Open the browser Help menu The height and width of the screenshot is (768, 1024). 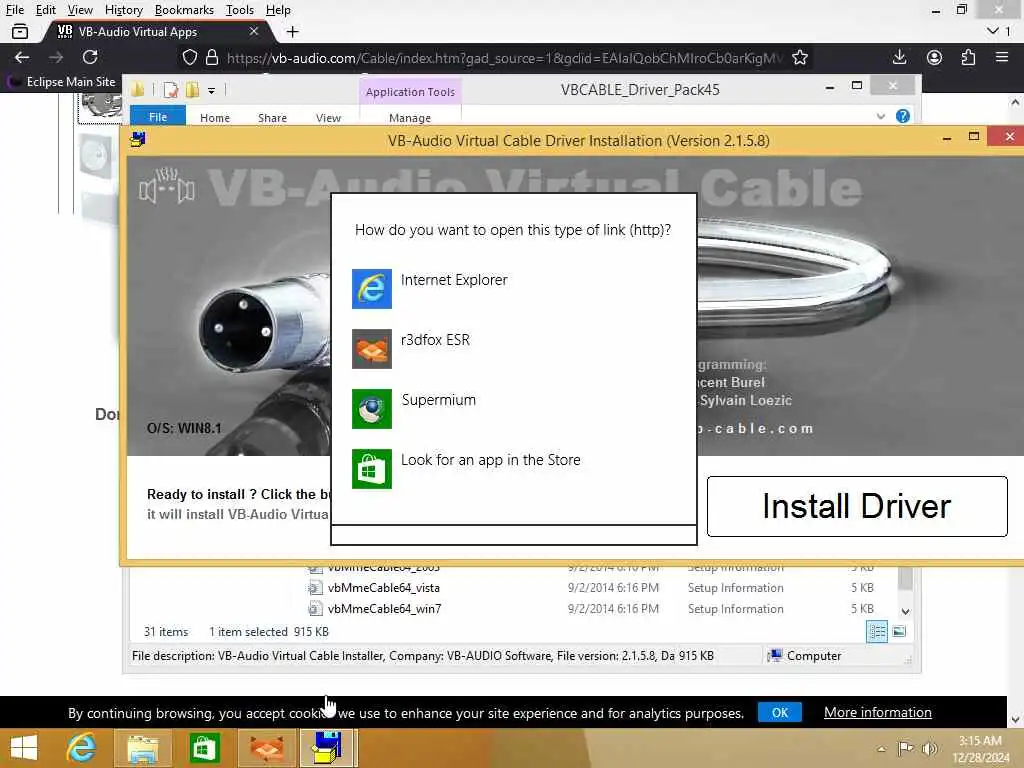[278, 10]
